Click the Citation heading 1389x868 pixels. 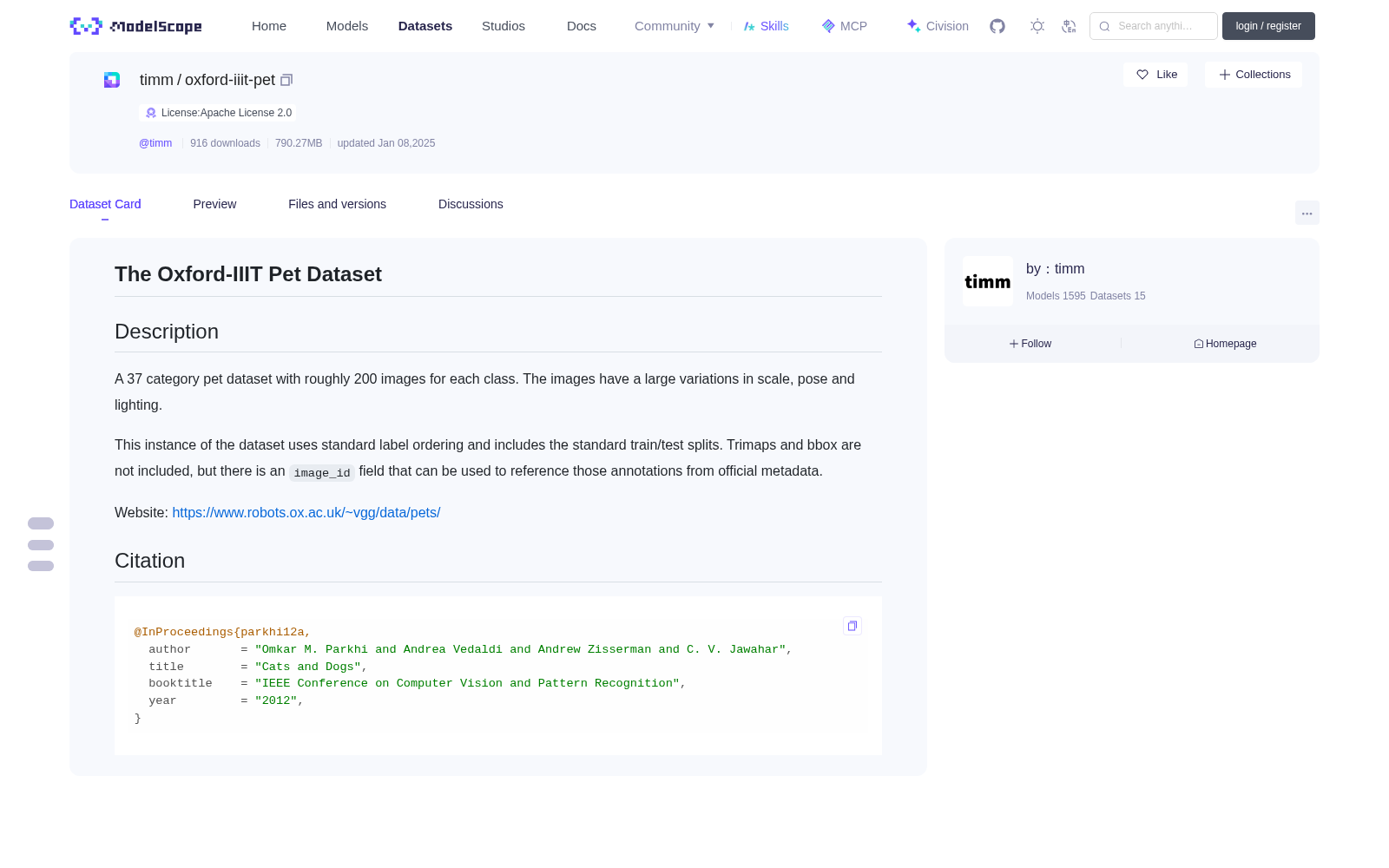150,561
